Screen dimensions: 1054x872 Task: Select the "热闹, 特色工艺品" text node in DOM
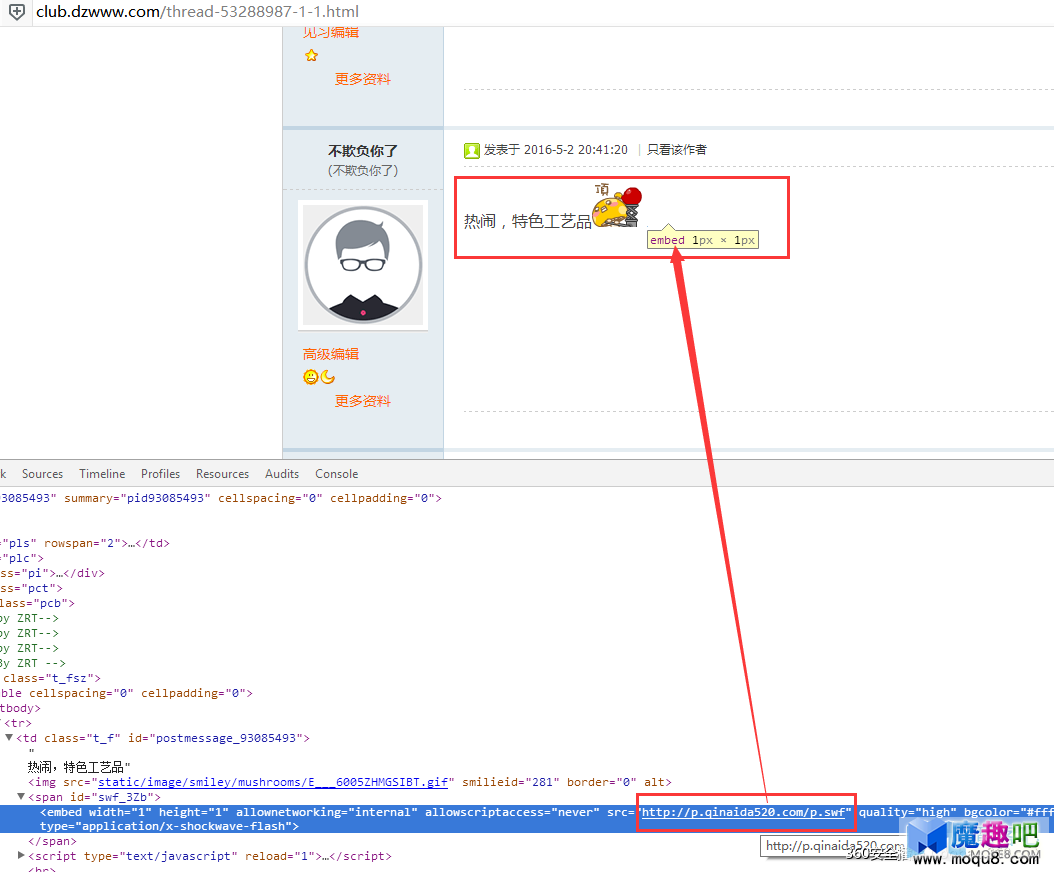pos(79,767)
